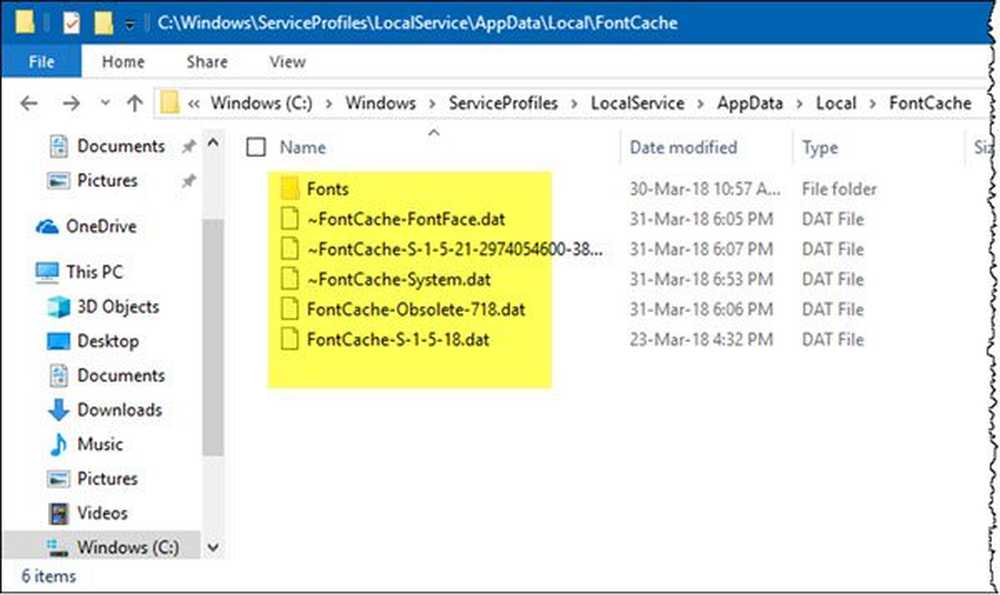Click the Videos icon in sidebar

tap(59, 513)
